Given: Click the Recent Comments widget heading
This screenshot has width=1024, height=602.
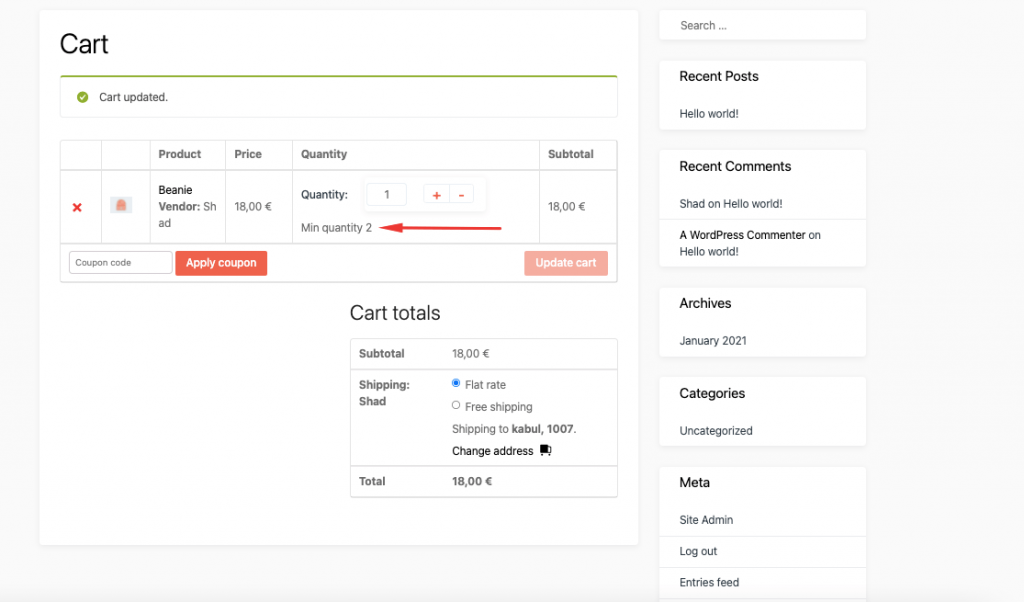Looking at the screenshot, I should tap(735, 166).
